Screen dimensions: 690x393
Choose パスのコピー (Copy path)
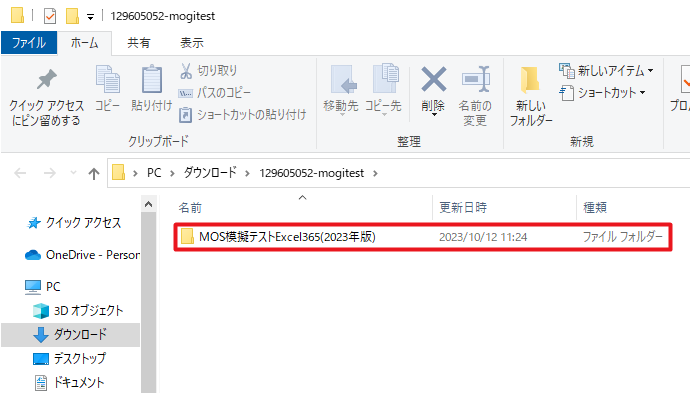tap(215, 92)
